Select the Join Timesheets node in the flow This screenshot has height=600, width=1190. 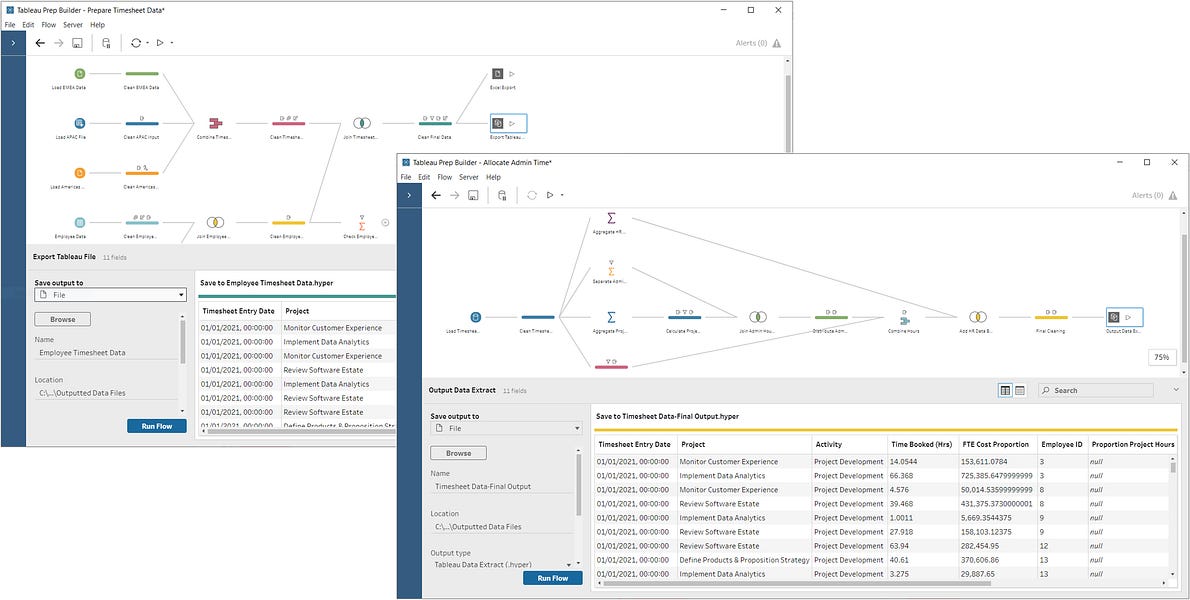pos(361,123)
